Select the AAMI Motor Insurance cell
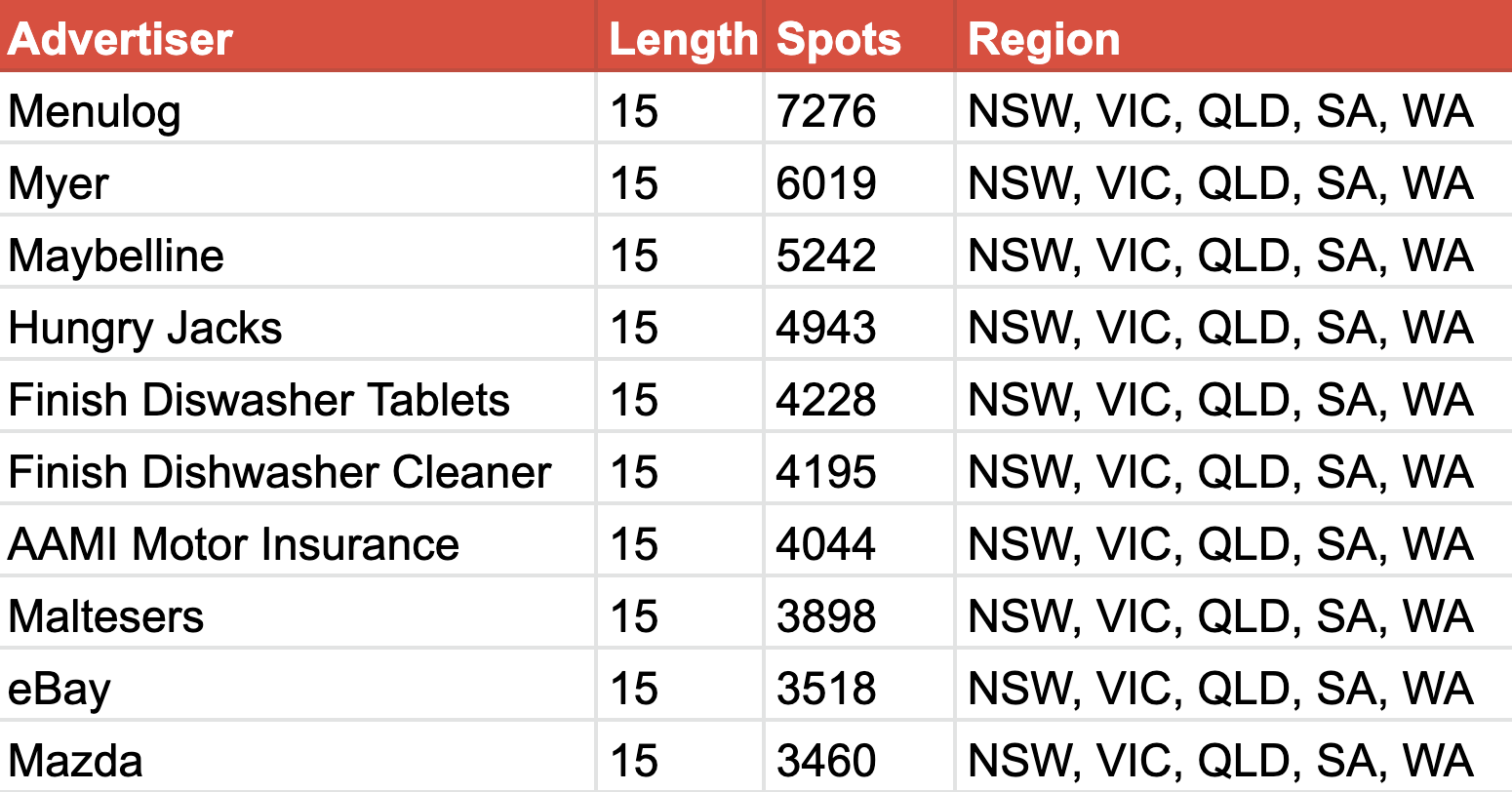The height and width of the screenshot is (792, 1512). (298, 541)
